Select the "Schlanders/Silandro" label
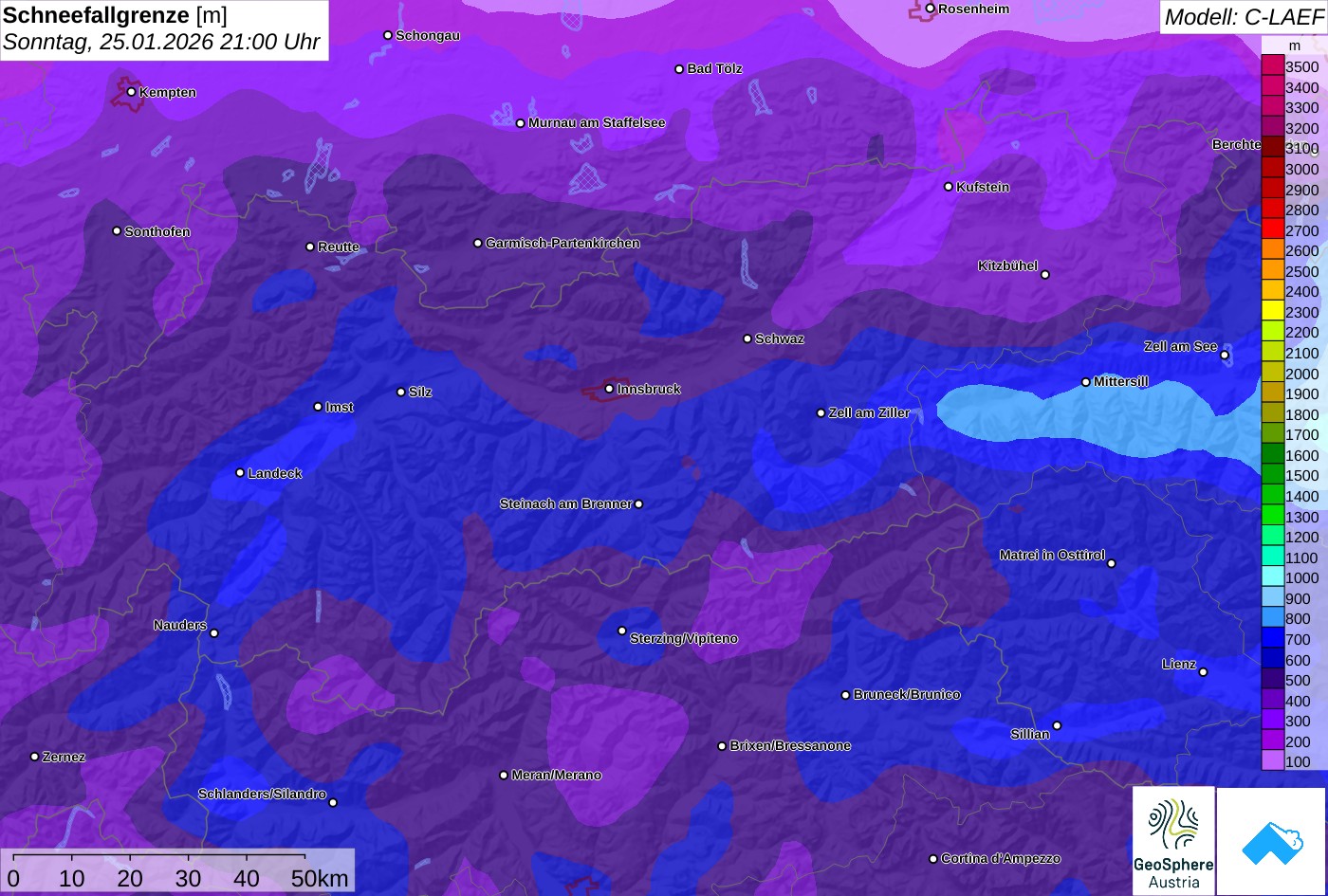Image resolution: width=1328 pixels, height=896 pixels. [x=262, y=795]
